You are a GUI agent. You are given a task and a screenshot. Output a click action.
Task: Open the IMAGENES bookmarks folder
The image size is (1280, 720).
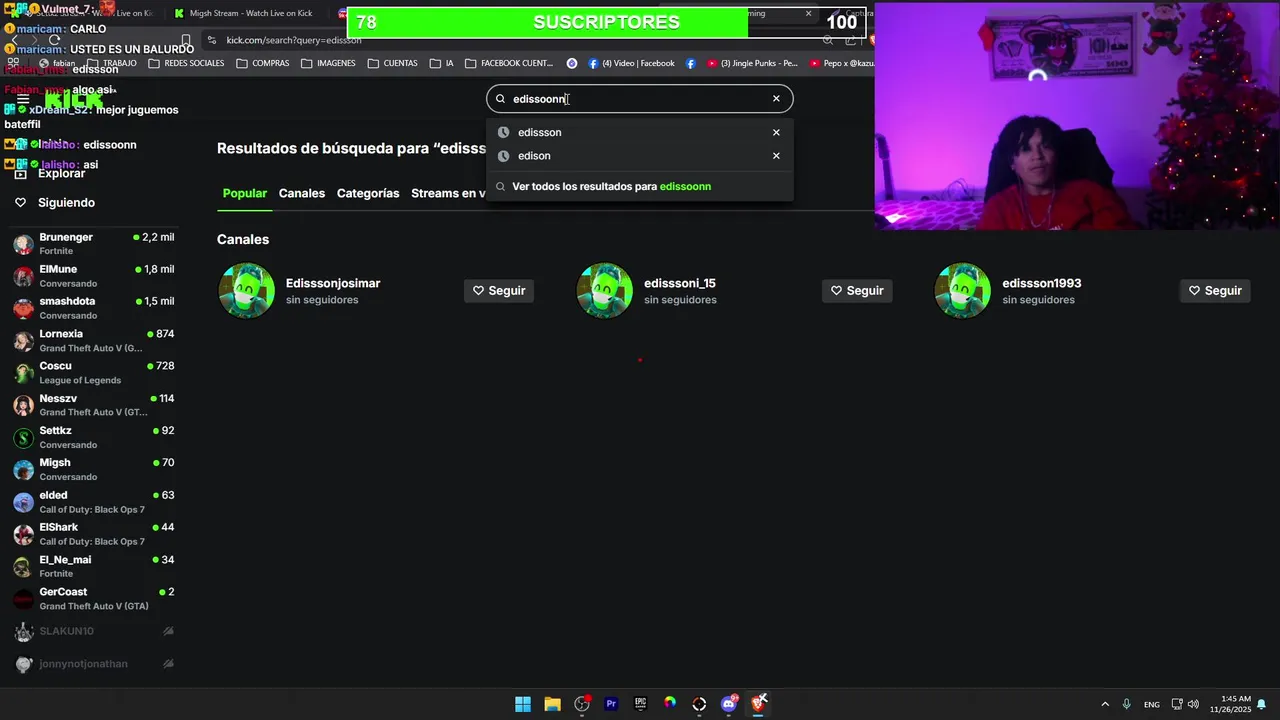(328, 63)
